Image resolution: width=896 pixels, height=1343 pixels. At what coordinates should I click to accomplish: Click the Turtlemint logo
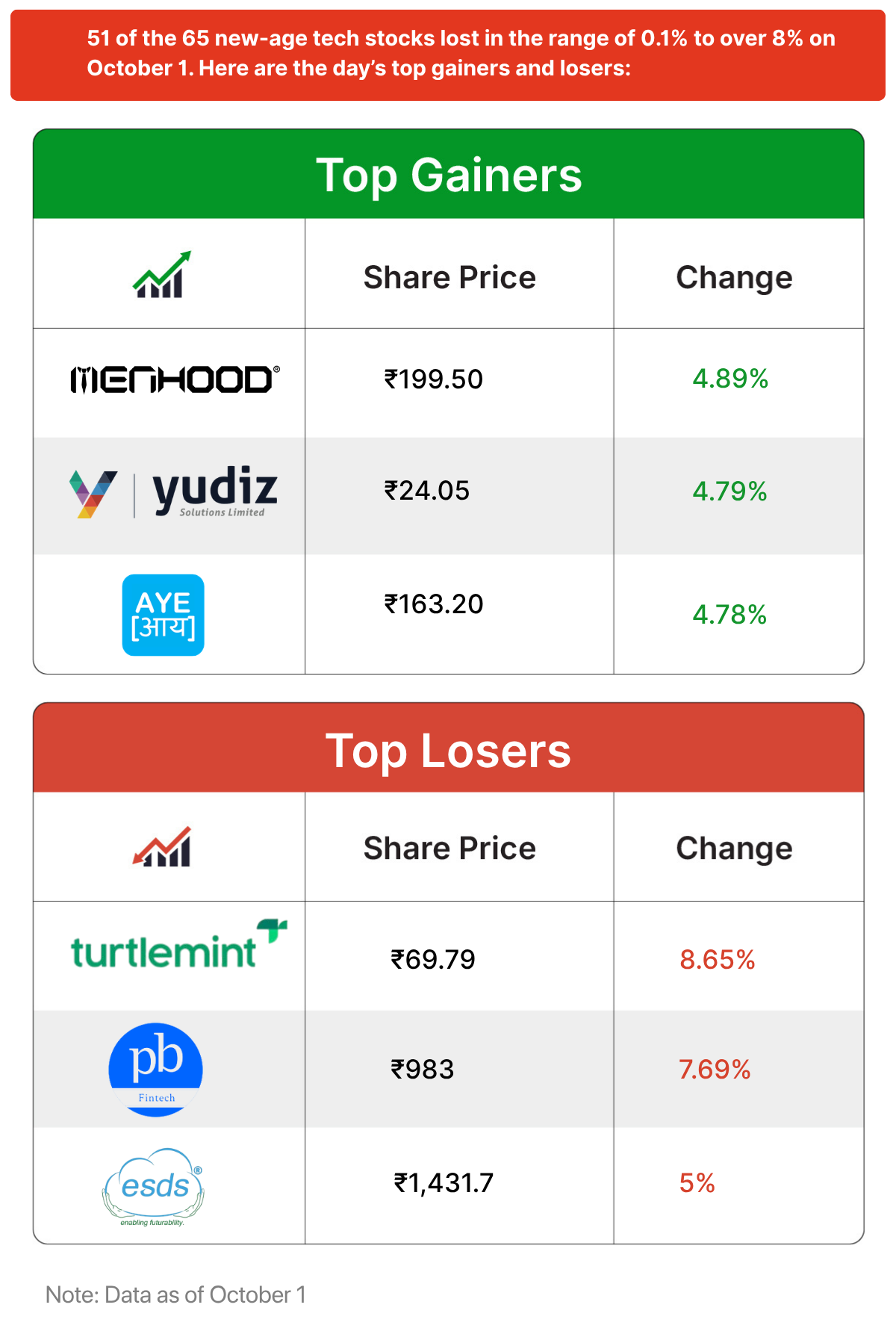[x=179, y=945]
